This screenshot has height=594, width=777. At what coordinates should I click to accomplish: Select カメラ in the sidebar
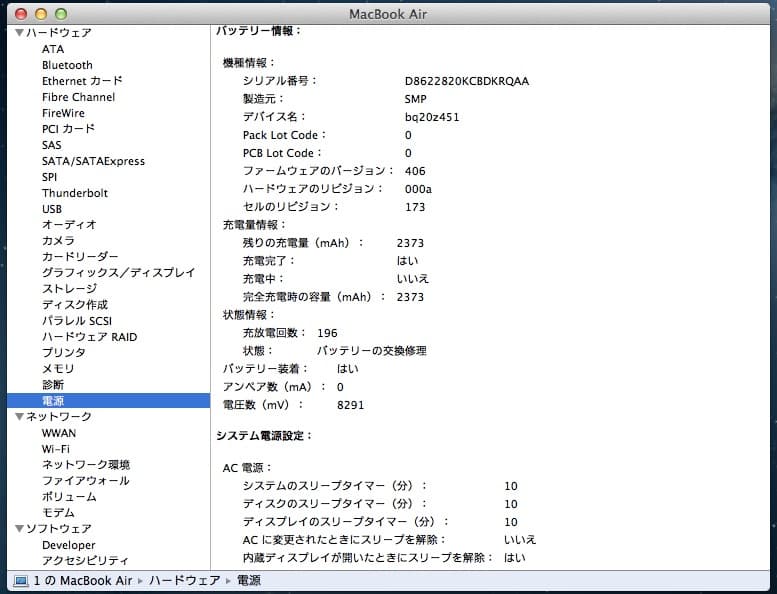click(58, 241)
